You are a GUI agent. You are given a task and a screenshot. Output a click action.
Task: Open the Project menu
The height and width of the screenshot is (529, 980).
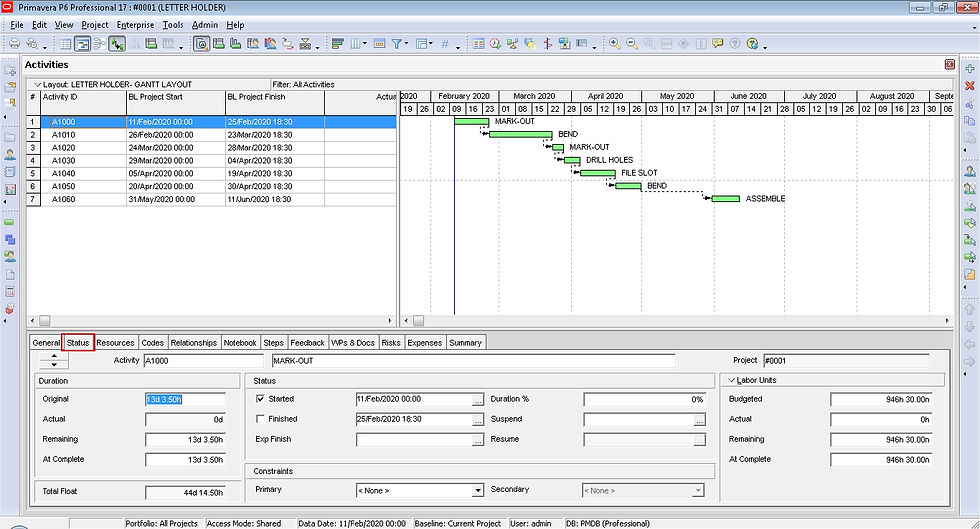tap(95, 25)
